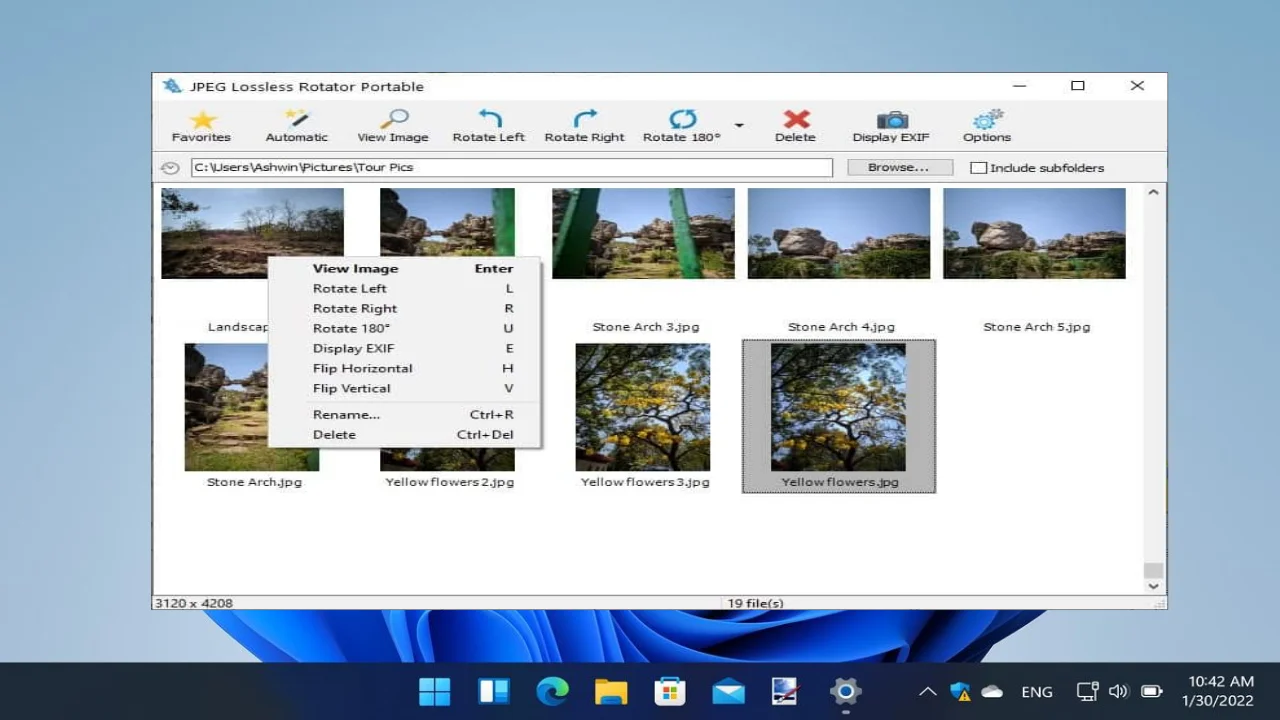Image resolution: width=1280 pixels, height=720 pixels.
Task: Click the battery tray icon
Action: [1151, 691]
